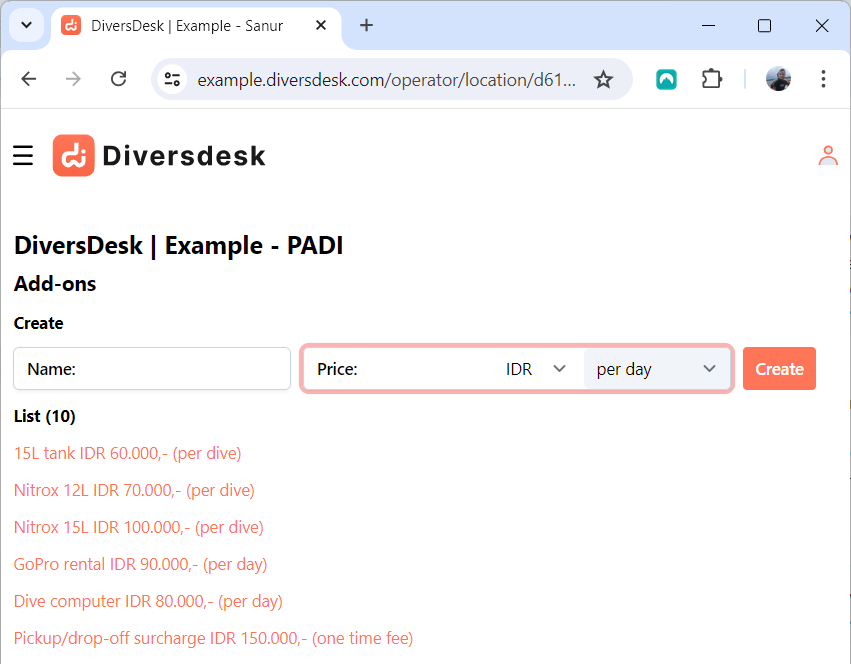Open browser extensions puzzle menu
The image size is (851, 664).
(x=712, y=79)
